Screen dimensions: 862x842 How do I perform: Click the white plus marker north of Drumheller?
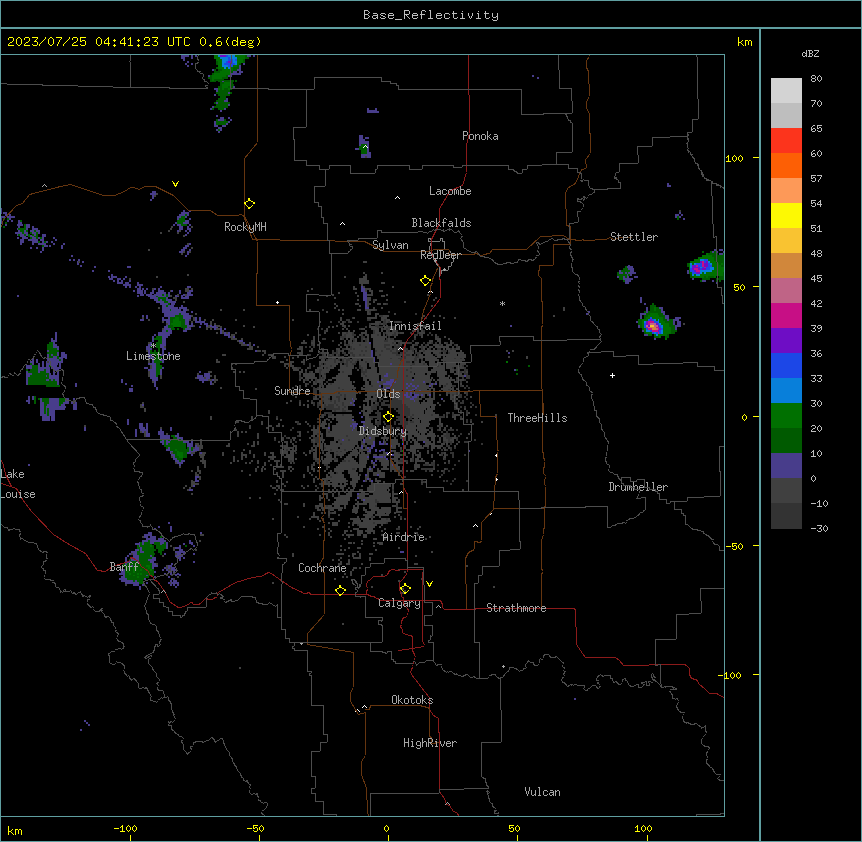point(612,375)
